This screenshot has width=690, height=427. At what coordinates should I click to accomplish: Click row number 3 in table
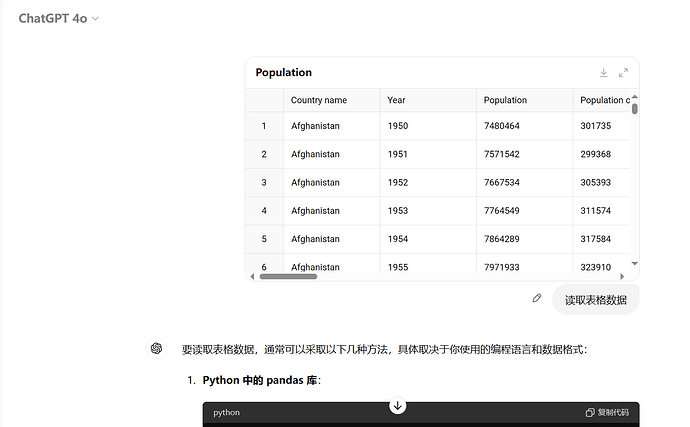coord(264,182)
